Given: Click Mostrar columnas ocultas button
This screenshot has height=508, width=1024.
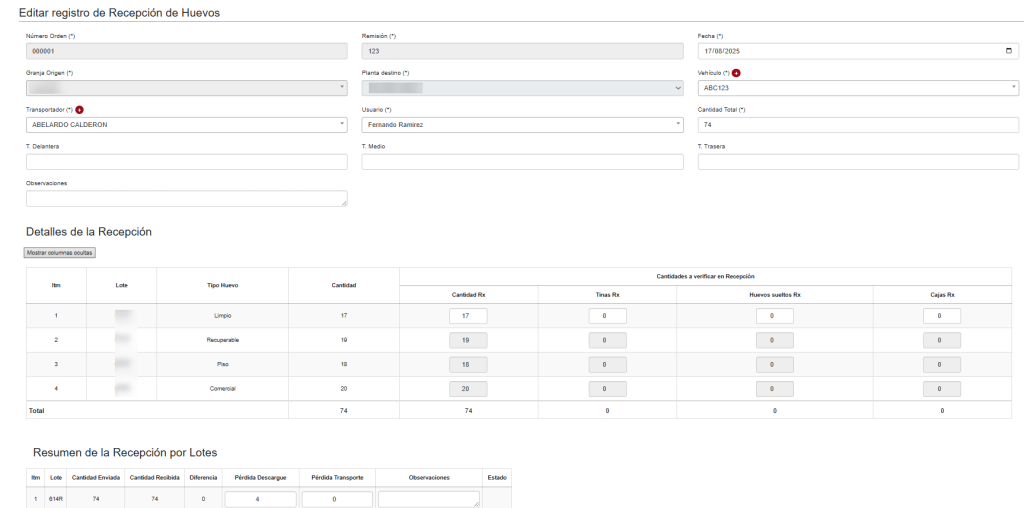Looking at the screenshot, I should 60,253.
